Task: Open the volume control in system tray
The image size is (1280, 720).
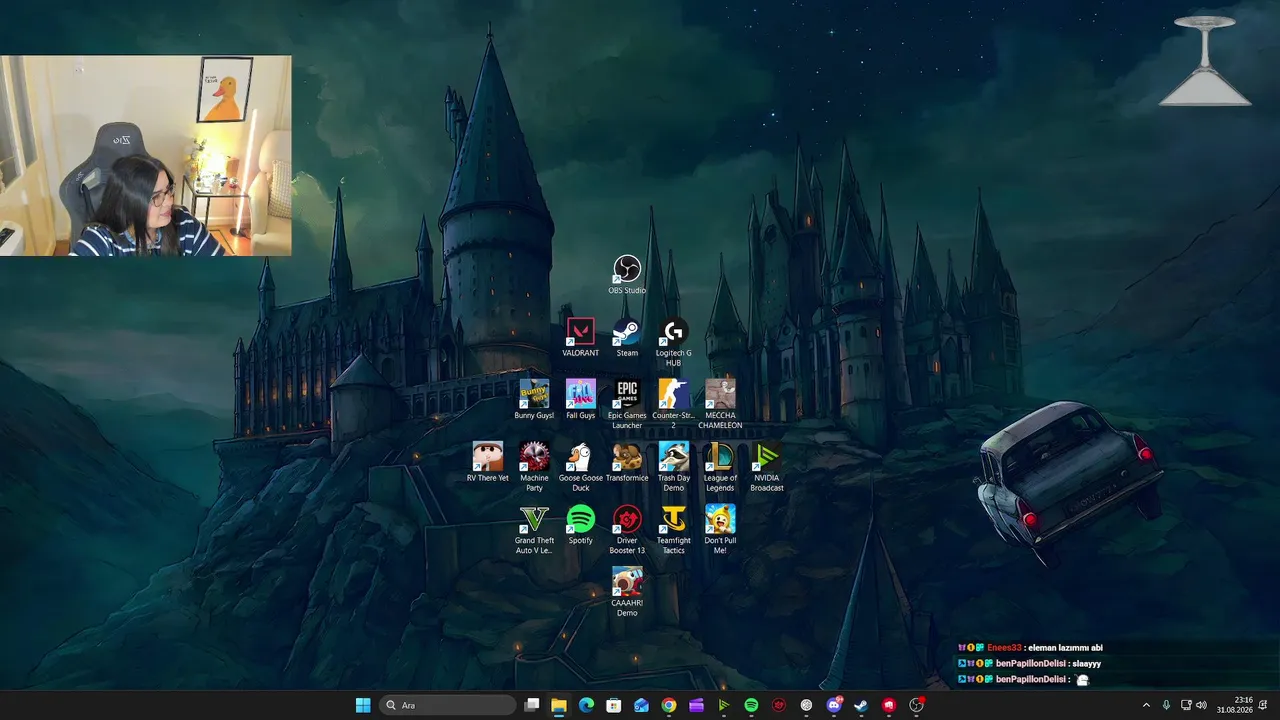Action: coord(1201,705)
